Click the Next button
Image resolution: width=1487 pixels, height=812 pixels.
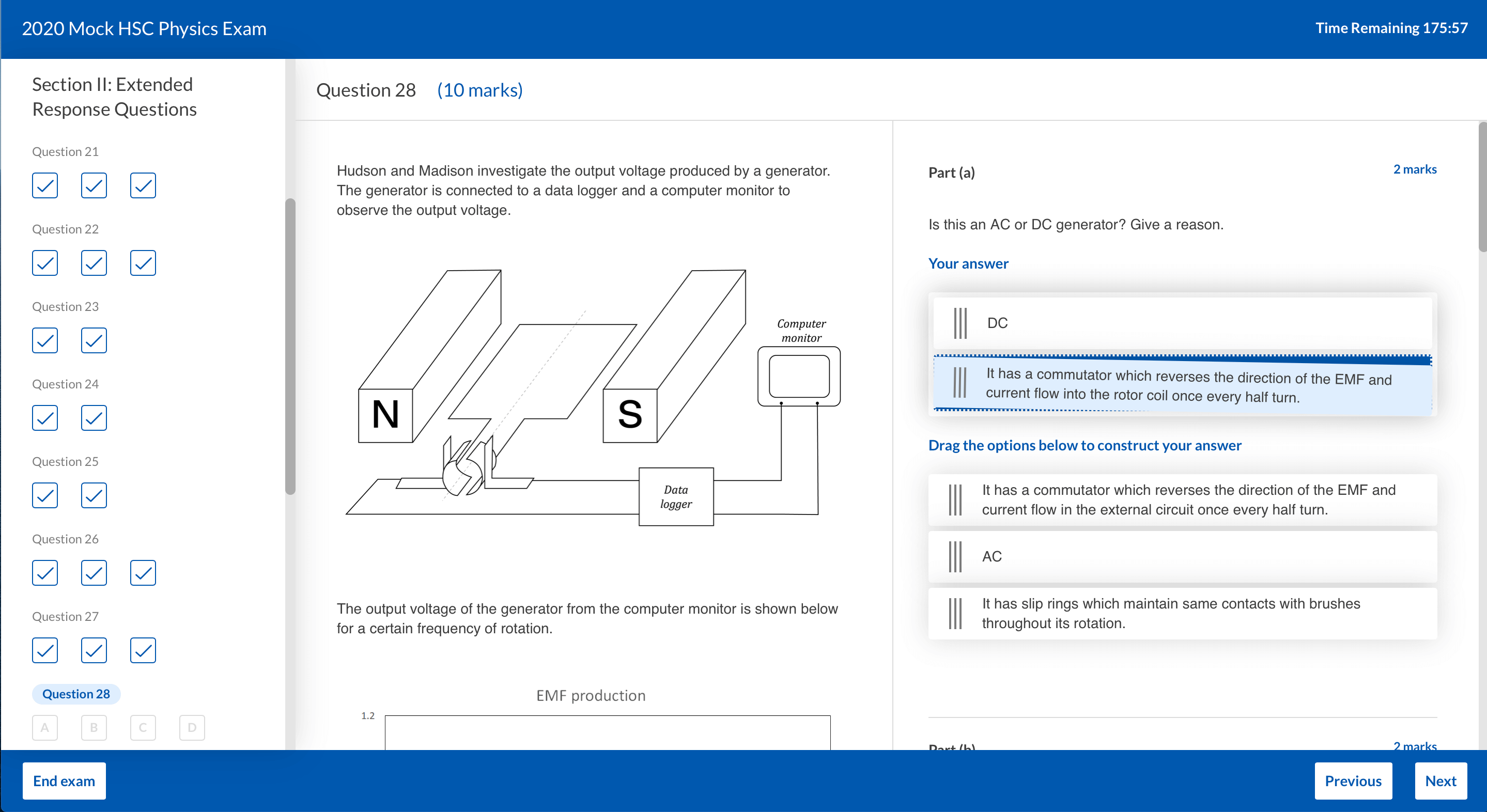tap(1441, 781)
